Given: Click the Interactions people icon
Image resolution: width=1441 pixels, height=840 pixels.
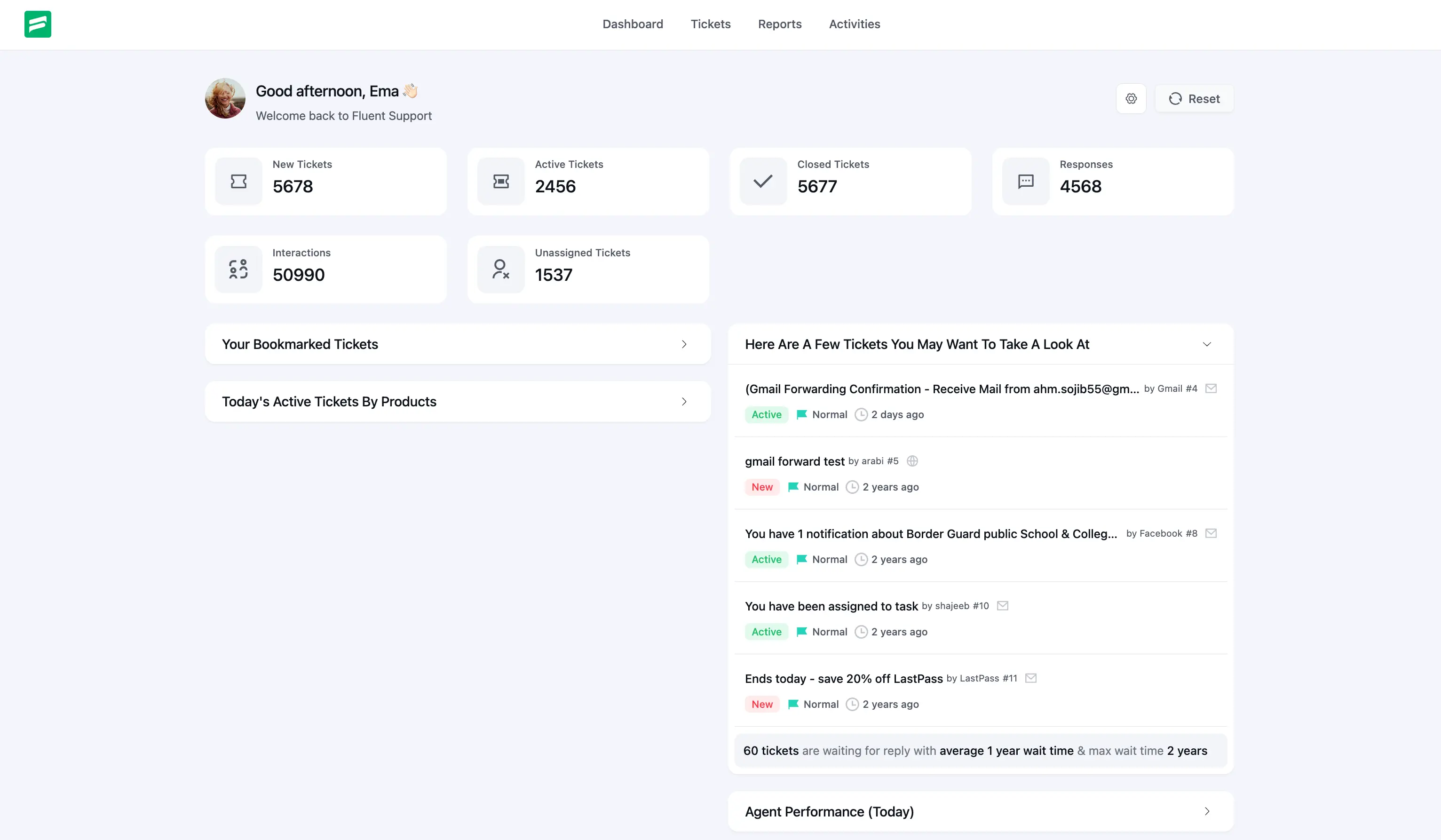Looking at the screenshot, I should click(x=238, y=269).
